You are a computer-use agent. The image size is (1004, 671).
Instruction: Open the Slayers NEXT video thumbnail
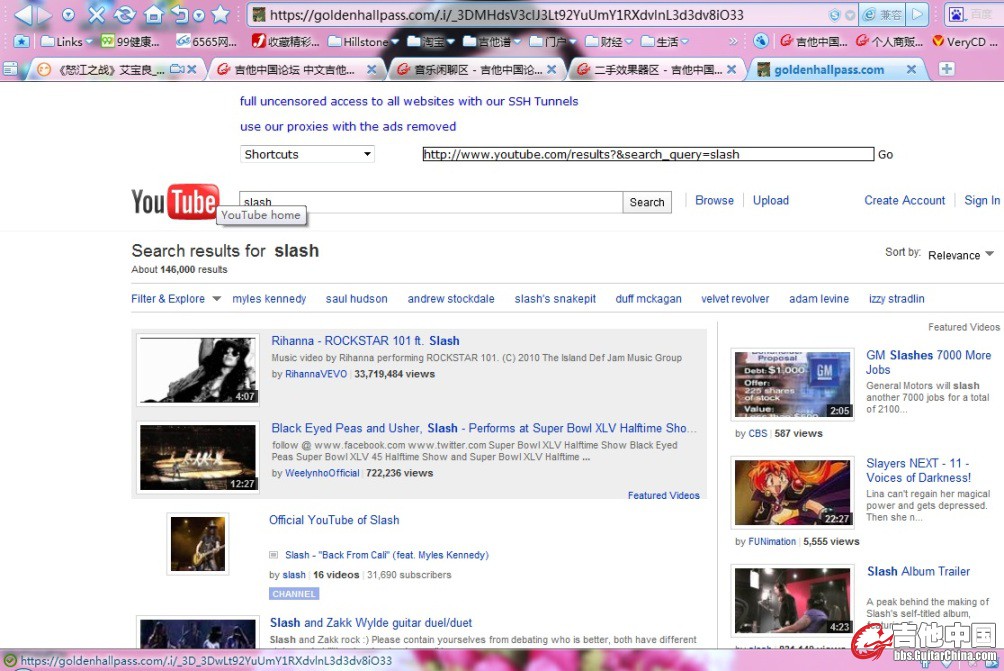pos(793,492)
